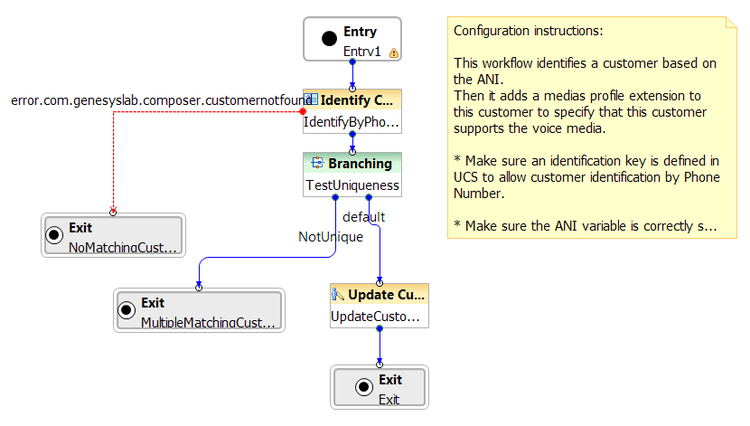The image size is (750, 426).
Task: Select the Entry block title
Action: (x=360, y=32)
